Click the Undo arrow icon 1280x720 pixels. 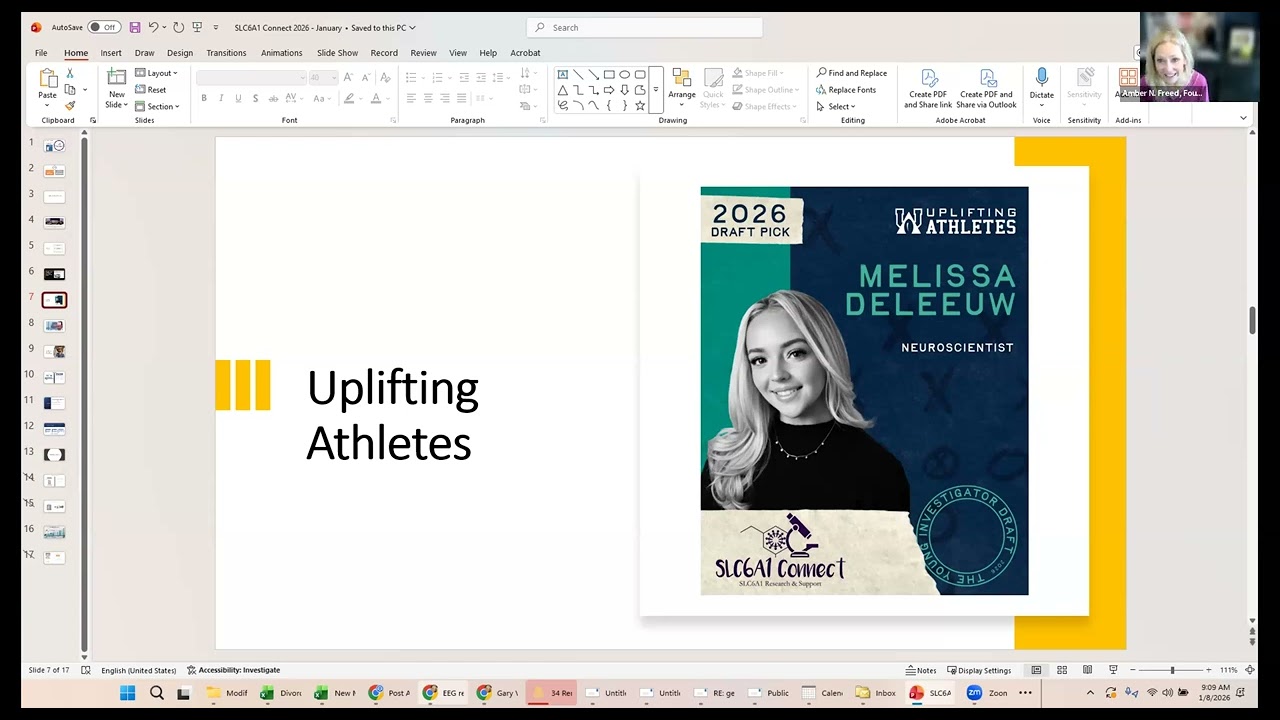153,27
